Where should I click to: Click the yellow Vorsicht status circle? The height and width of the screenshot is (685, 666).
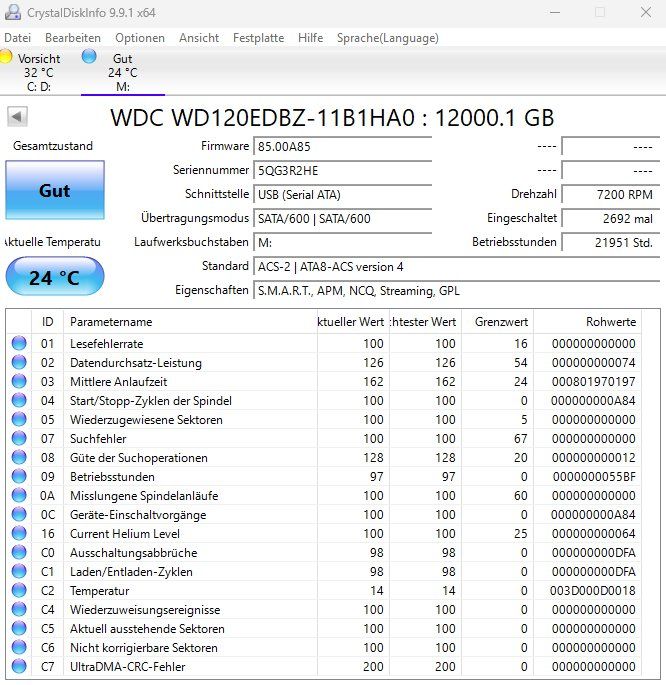click(5, 57)
